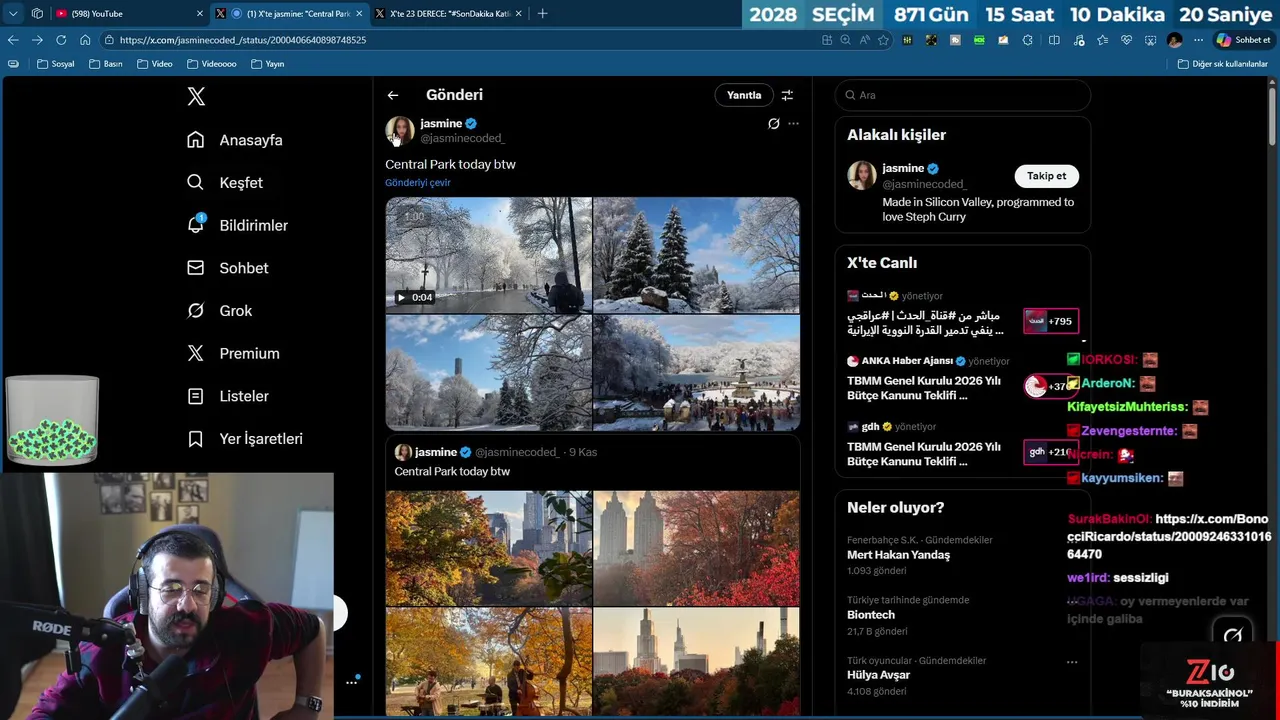Open Copilot Sohbet et button
Screen dimensions: 1280x720
click(1243, 40)
